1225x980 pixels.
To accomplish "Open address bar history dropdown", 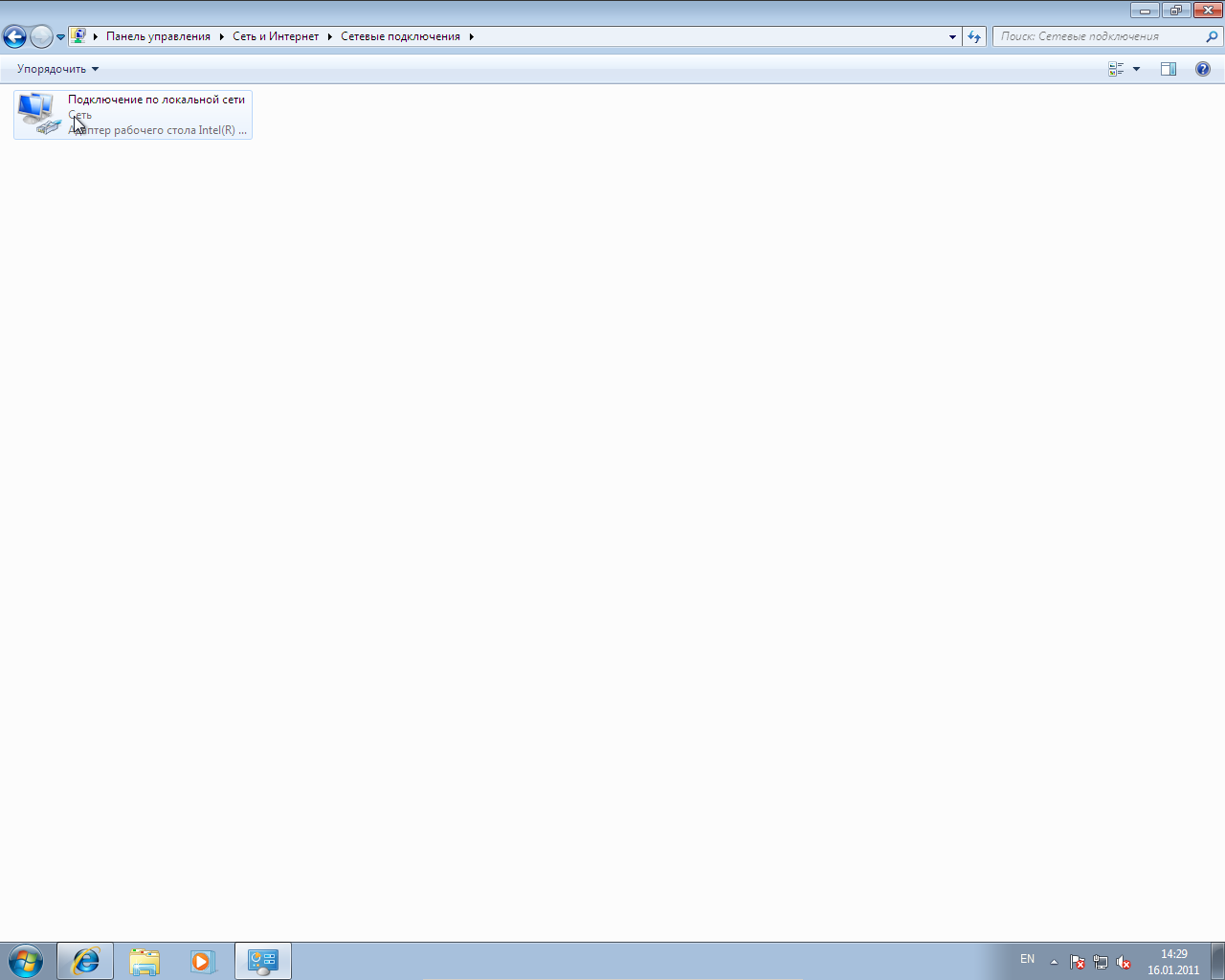I will (952, 36).
